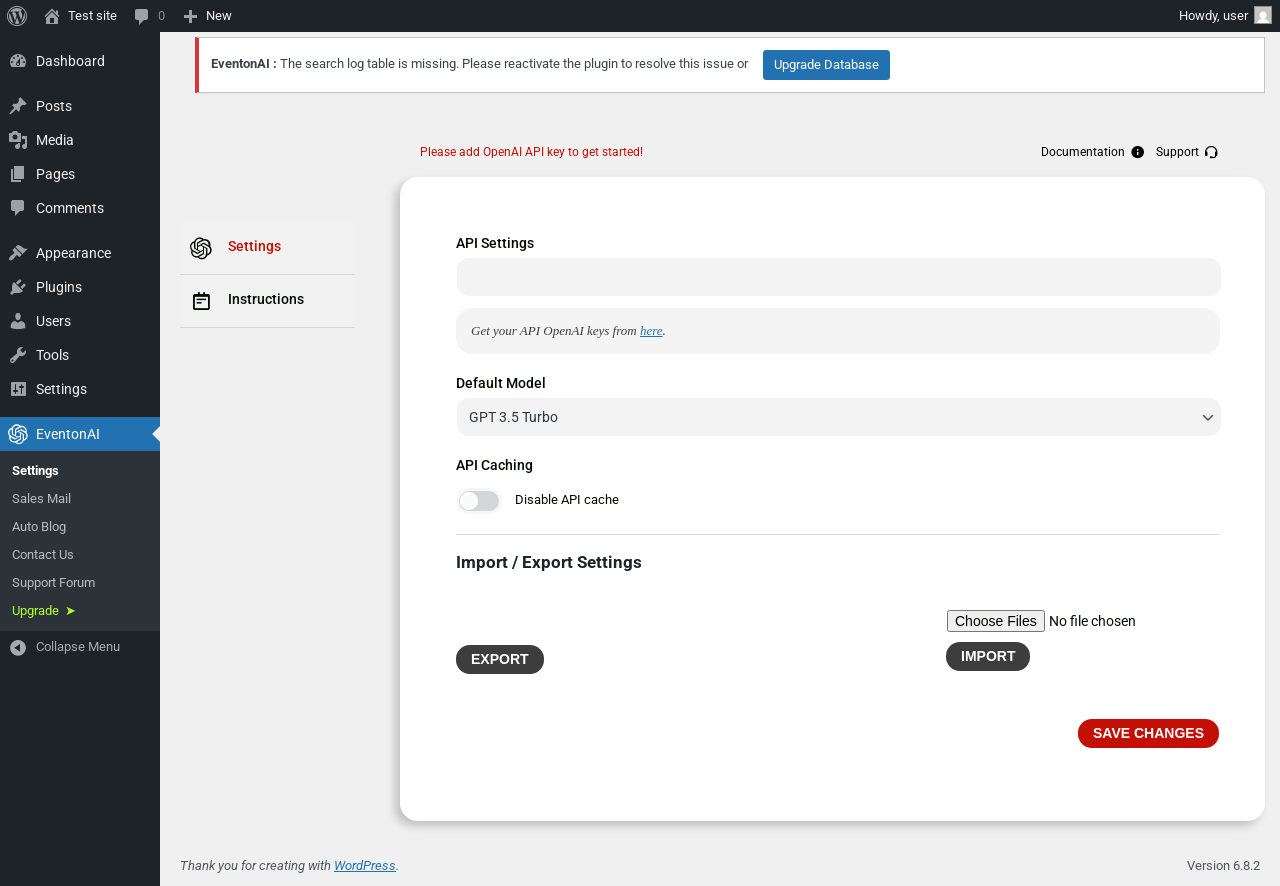Click the IMPORT button
The width and height of the screenshot is (1280, 886).
(x=988, y=656)
